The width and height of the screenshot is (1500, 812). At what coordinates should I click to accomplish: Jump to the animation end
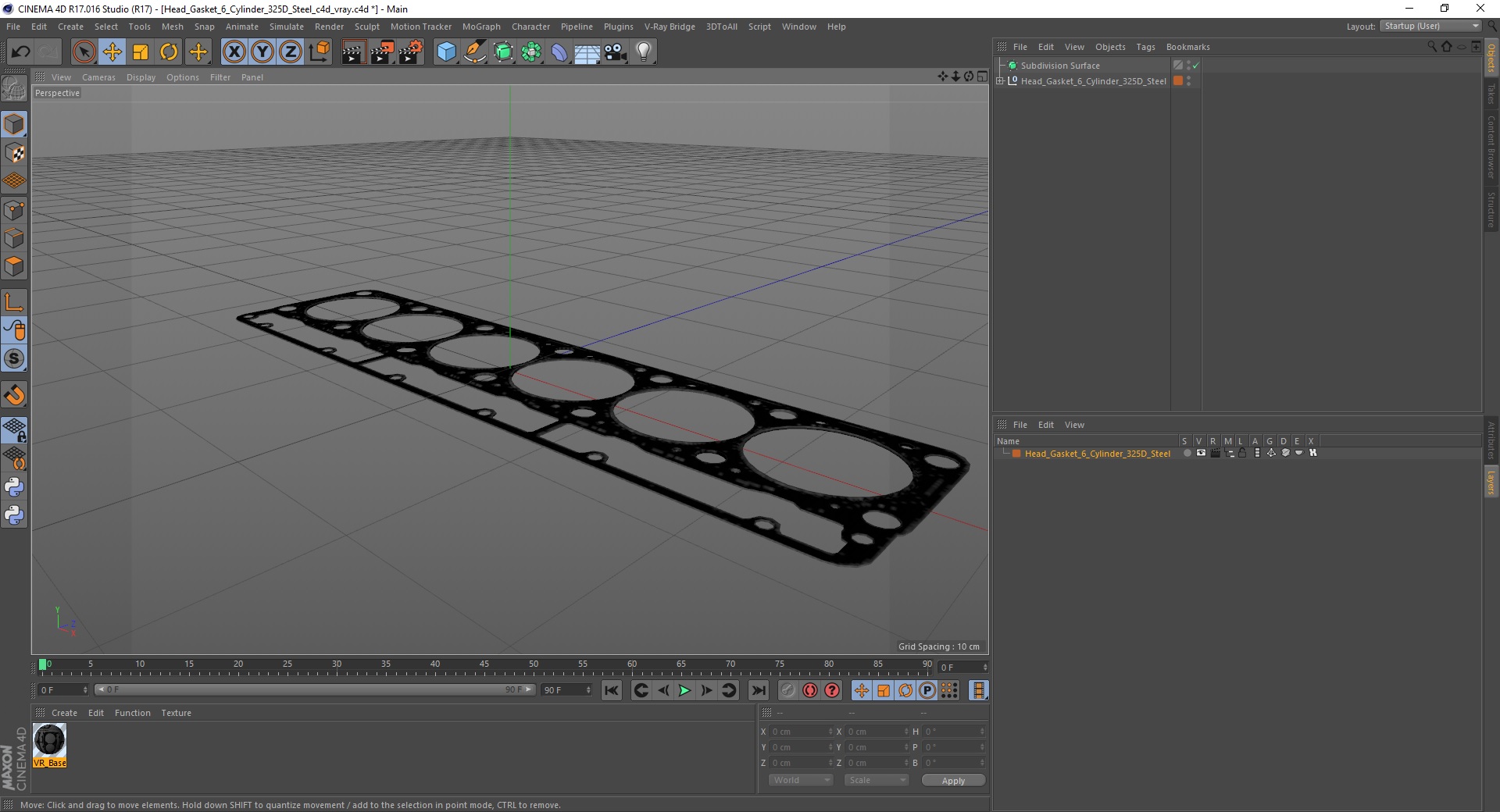[x=759, y=690]
